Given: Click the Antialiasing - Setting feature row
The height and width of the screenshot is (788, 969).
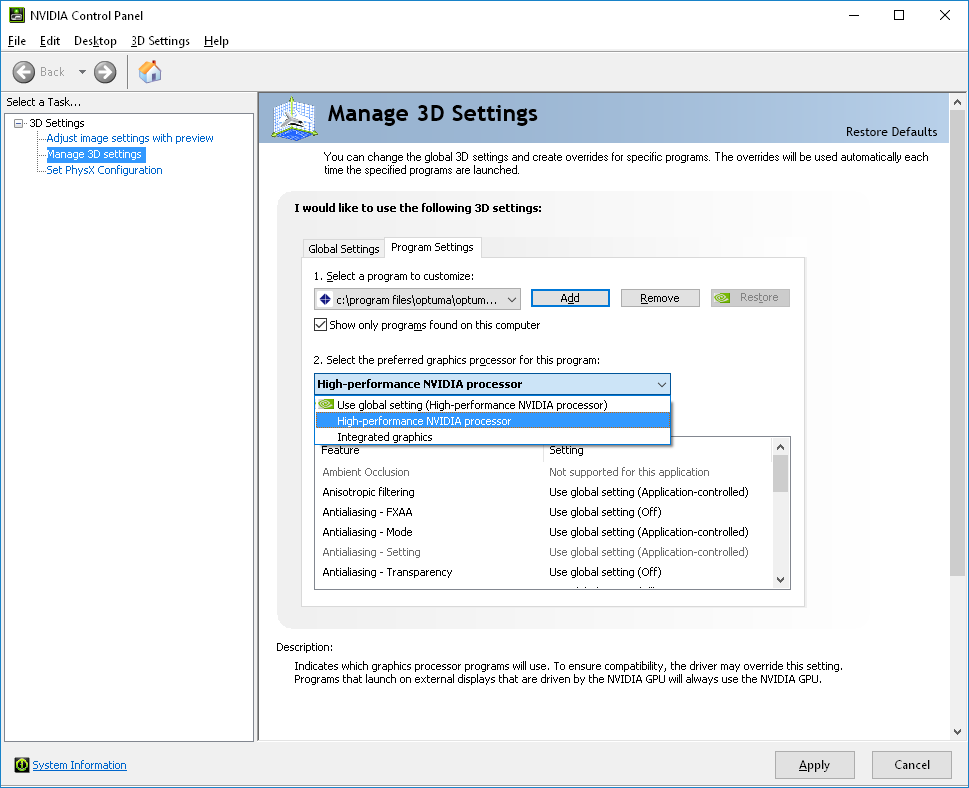Looking at the screenshot, I should (x=543, y=552).
